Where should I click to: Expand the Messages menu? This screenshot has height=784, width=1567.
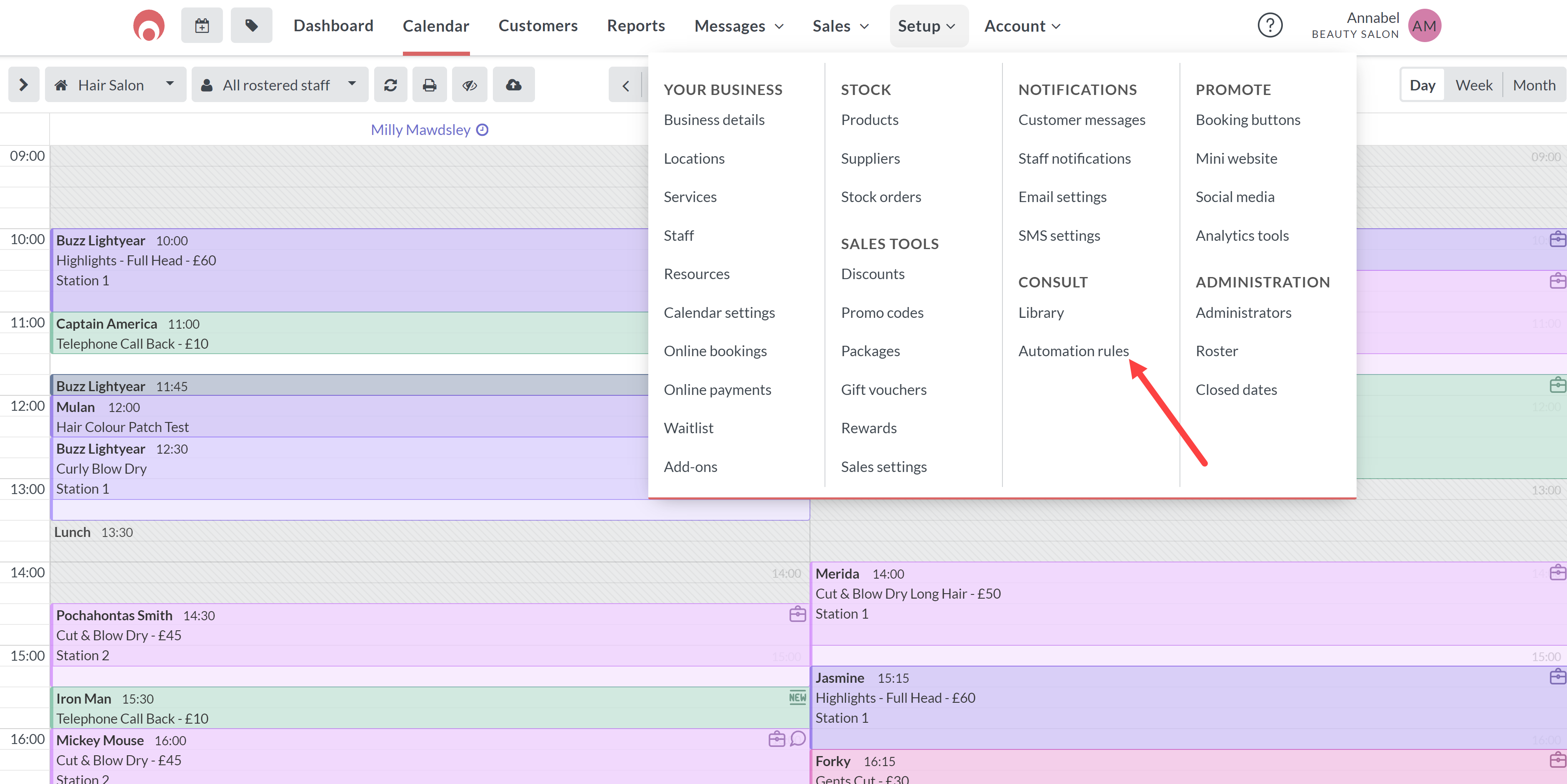[738, 25]
